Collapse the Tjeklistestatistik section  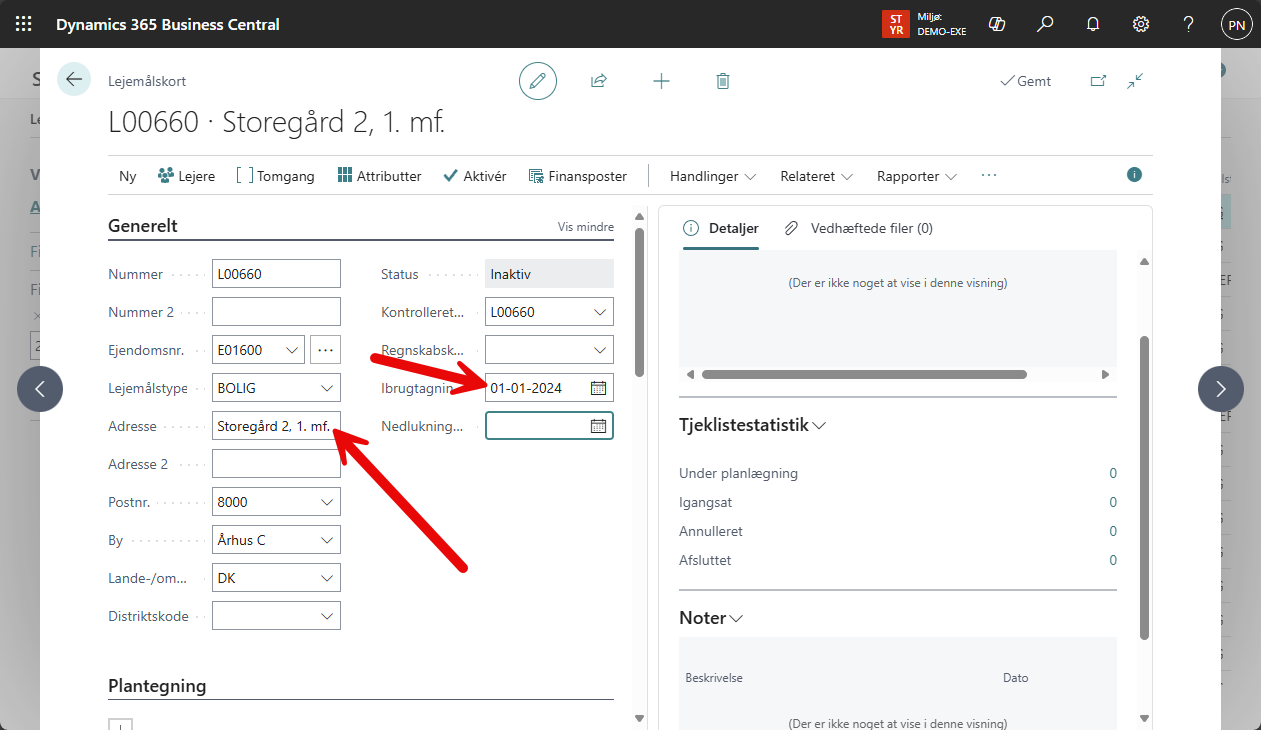tap(752, 425)
